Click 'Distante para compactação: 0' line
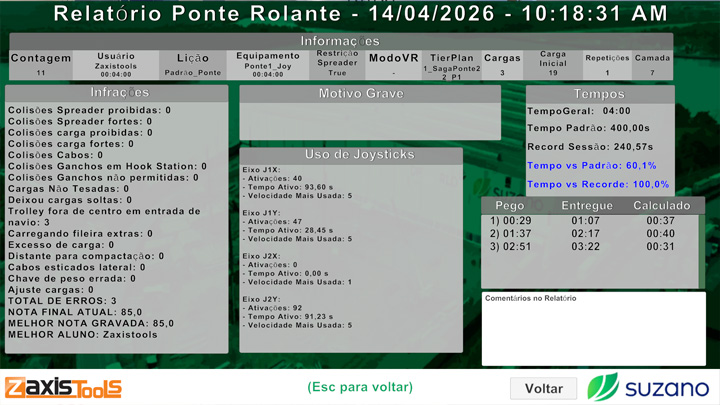The height and width of the screenshot is (405, 720). pos(86,256)
